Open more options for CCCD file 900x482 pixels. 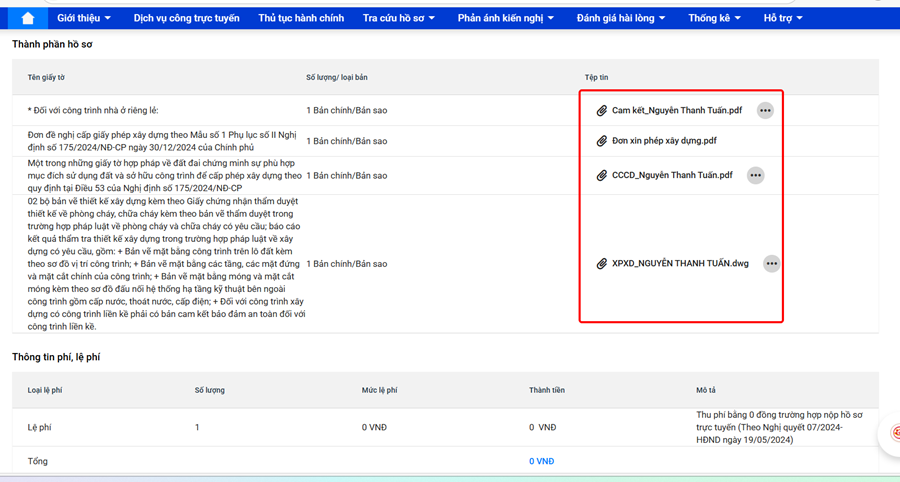coord(755,175)
